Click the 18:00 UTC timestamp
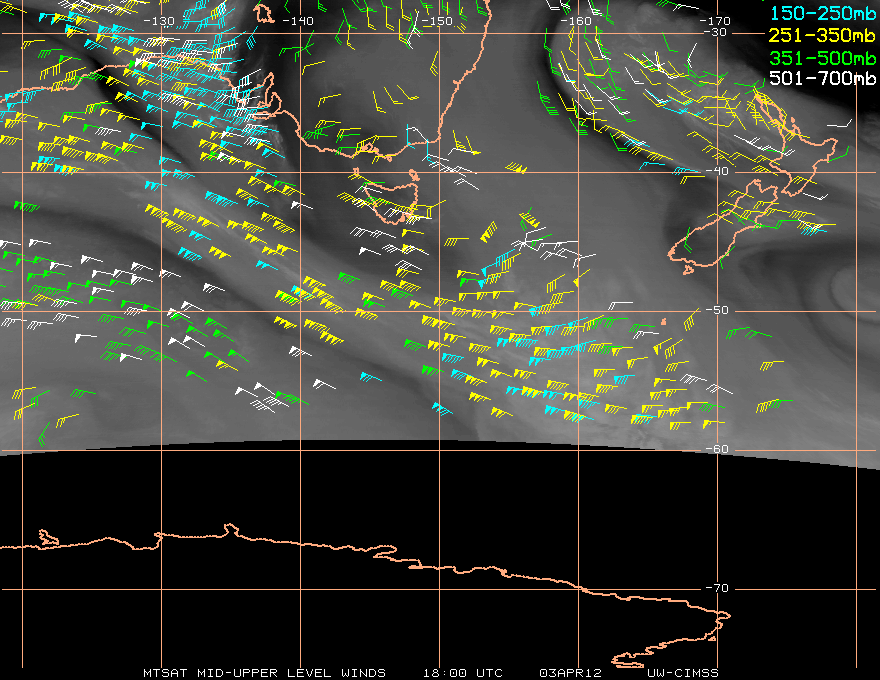 click(x=462, y=672)
